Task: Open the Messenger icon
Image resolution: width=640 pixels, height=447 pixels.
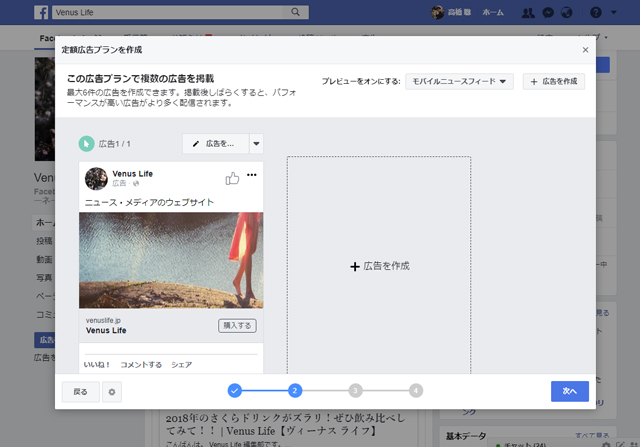Action: [x=548, y=13]
